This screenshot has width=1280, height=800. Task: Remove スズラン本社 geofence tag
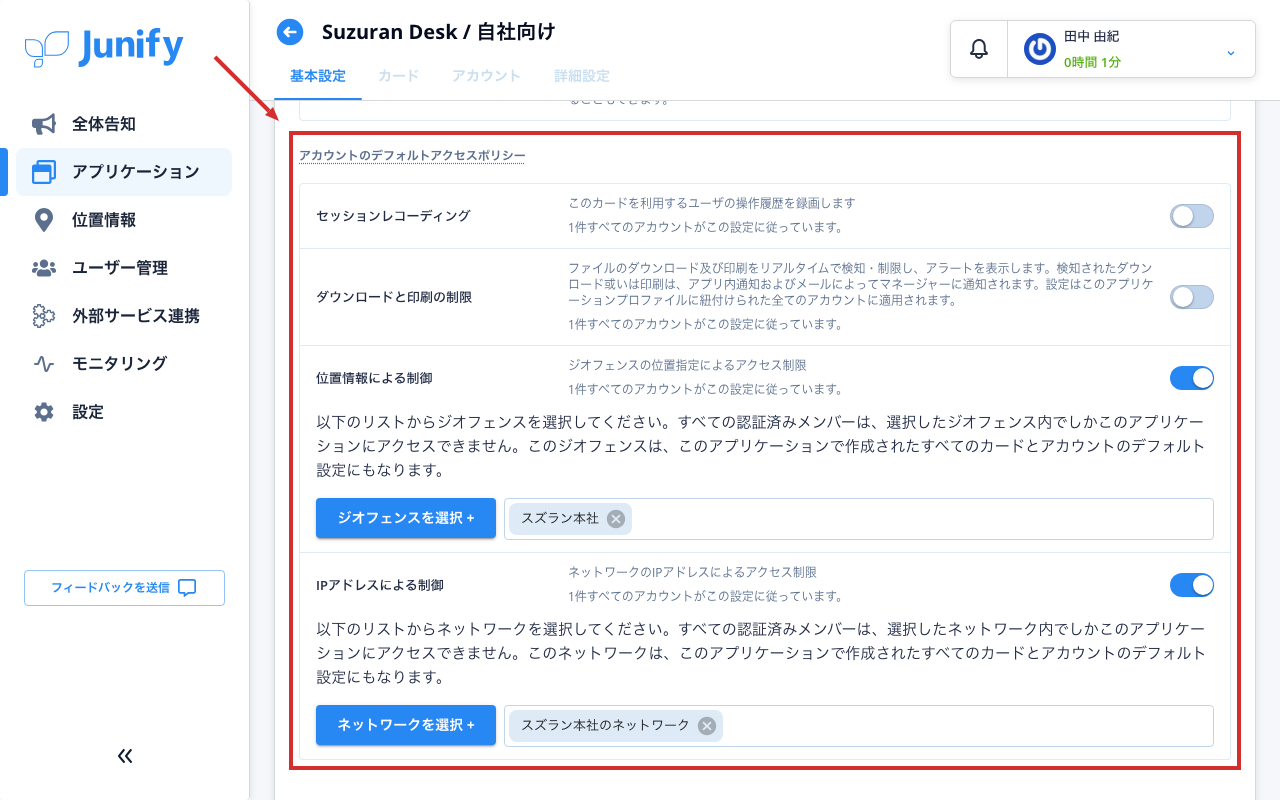tap(616, 518)
